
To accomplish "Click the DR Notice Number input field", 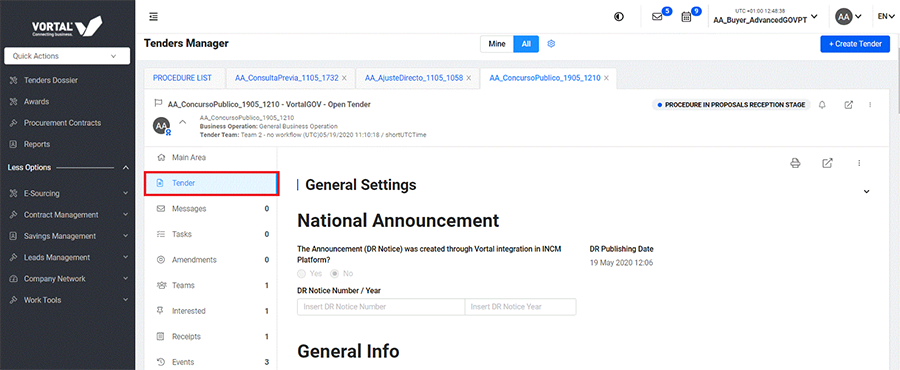I will (x=381, y=307).
